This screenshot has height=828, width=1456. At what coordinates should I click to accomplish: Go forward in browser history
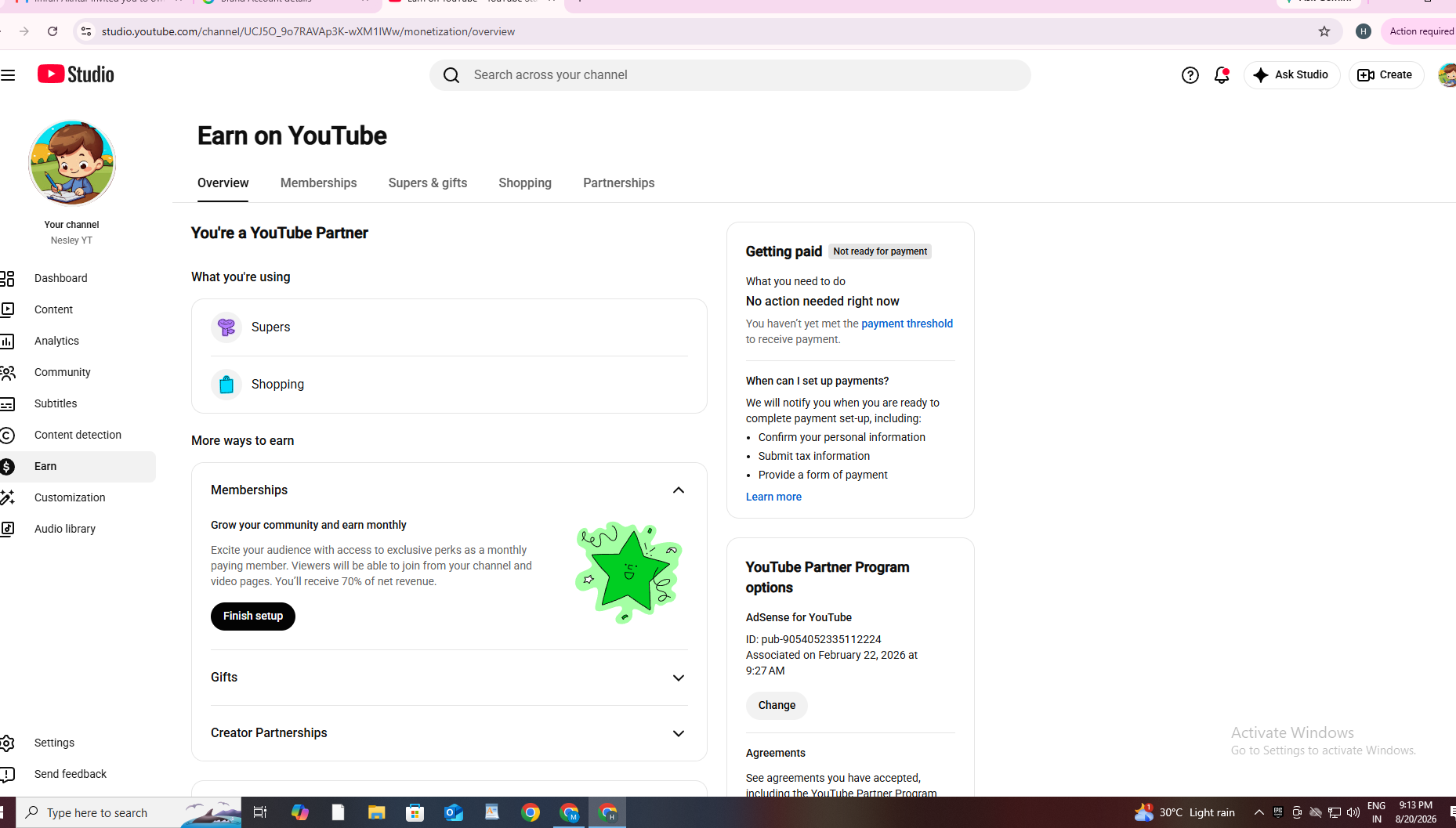pos(24,32)
